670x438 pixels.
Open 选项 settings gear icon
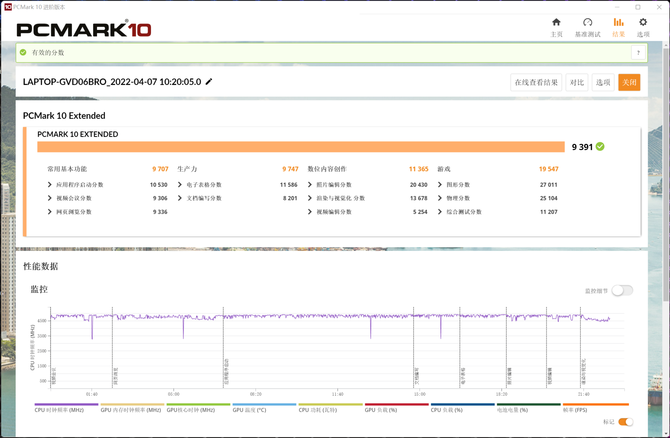(643, 22)
